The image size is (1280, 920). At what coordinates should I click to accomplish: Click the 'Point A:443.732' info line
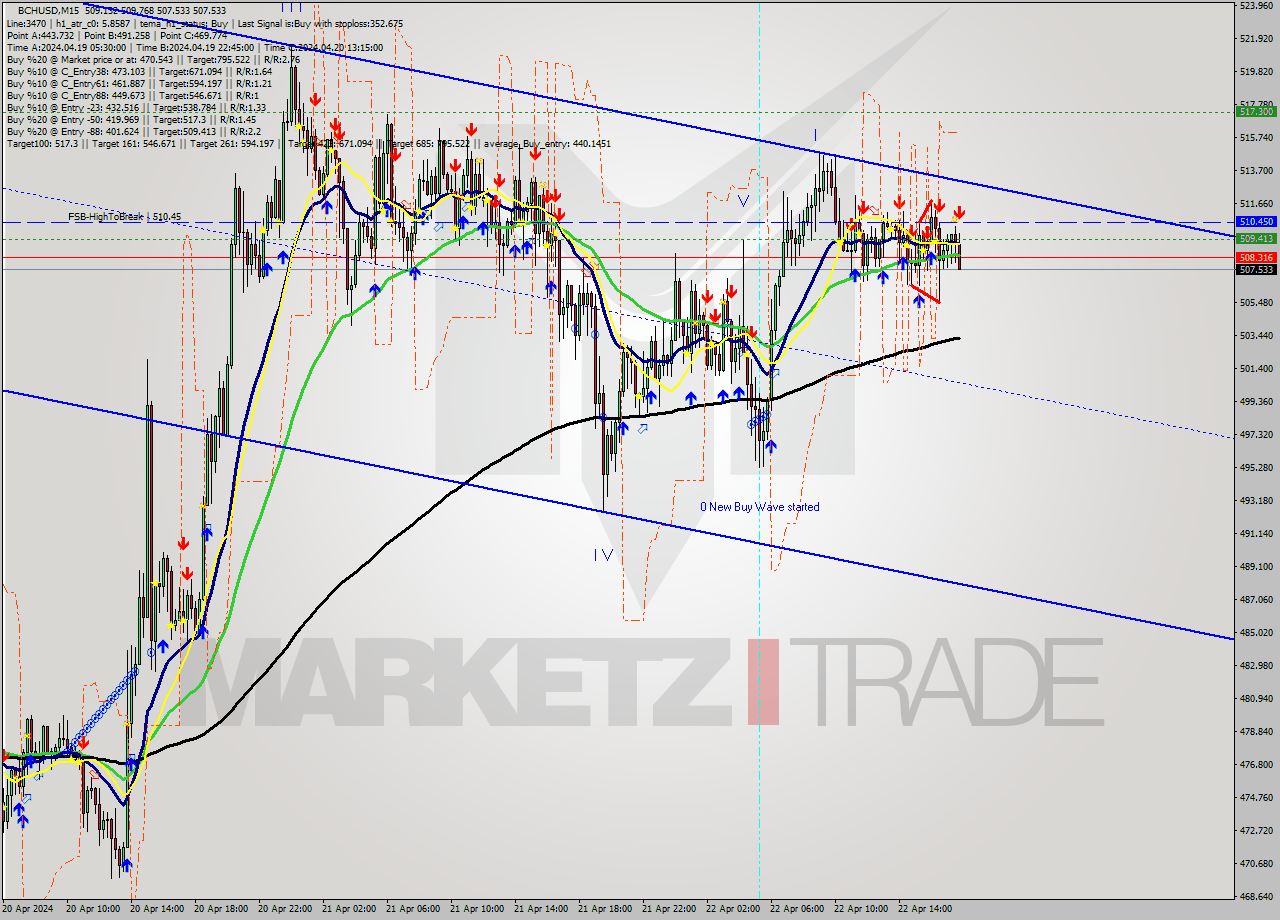tap(117, 35)
